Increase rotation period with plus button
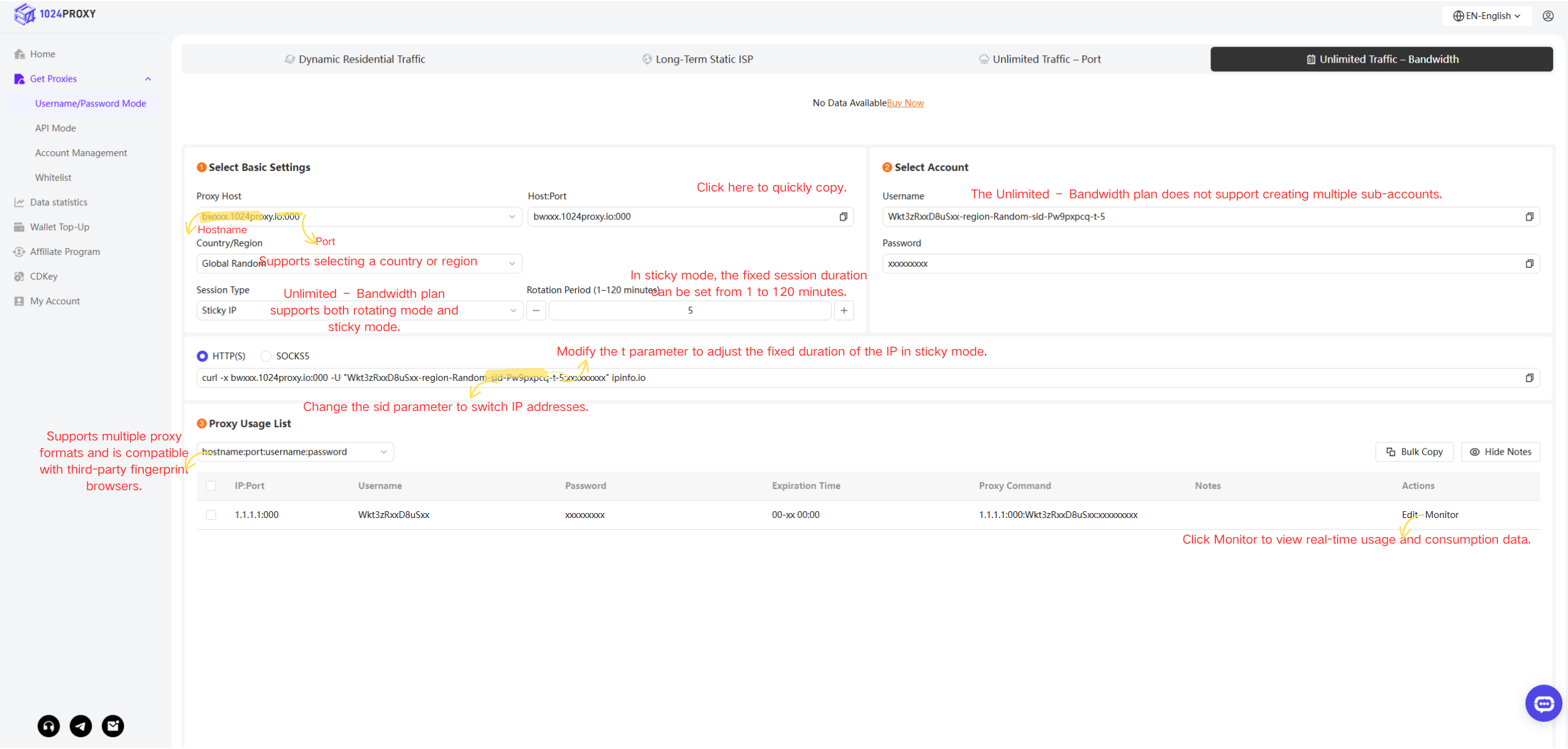 tap(844, 310)
